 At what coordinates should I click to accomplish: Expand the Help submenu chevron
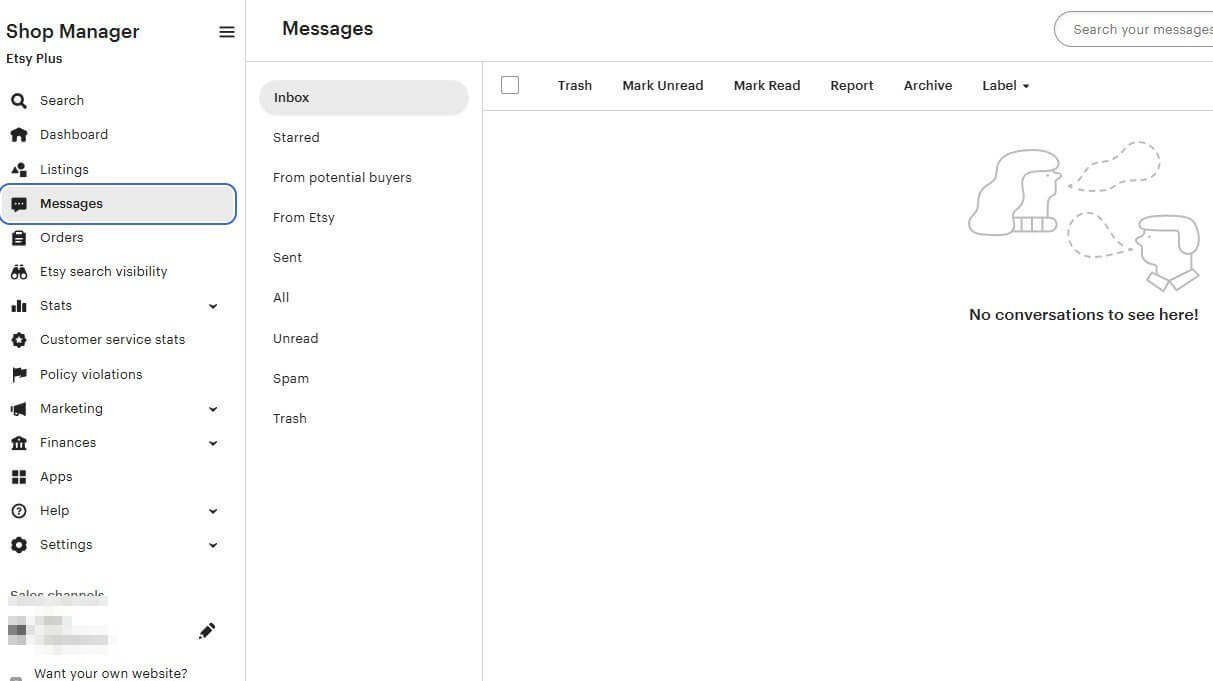pos(213,511)
